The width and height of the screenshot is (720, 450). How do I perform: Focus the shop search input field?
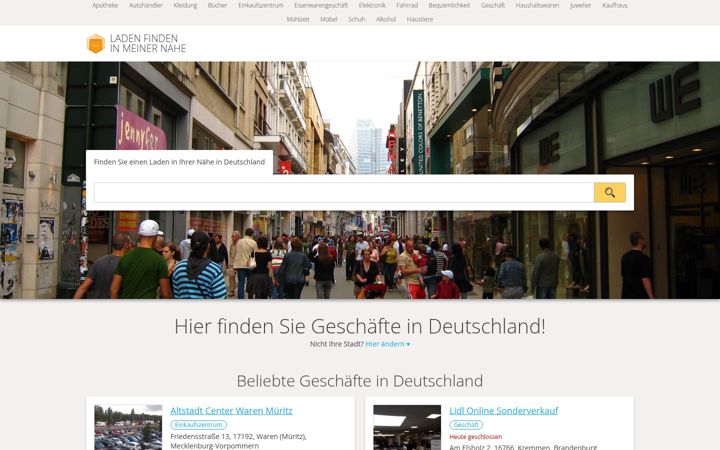pos(344,192)
